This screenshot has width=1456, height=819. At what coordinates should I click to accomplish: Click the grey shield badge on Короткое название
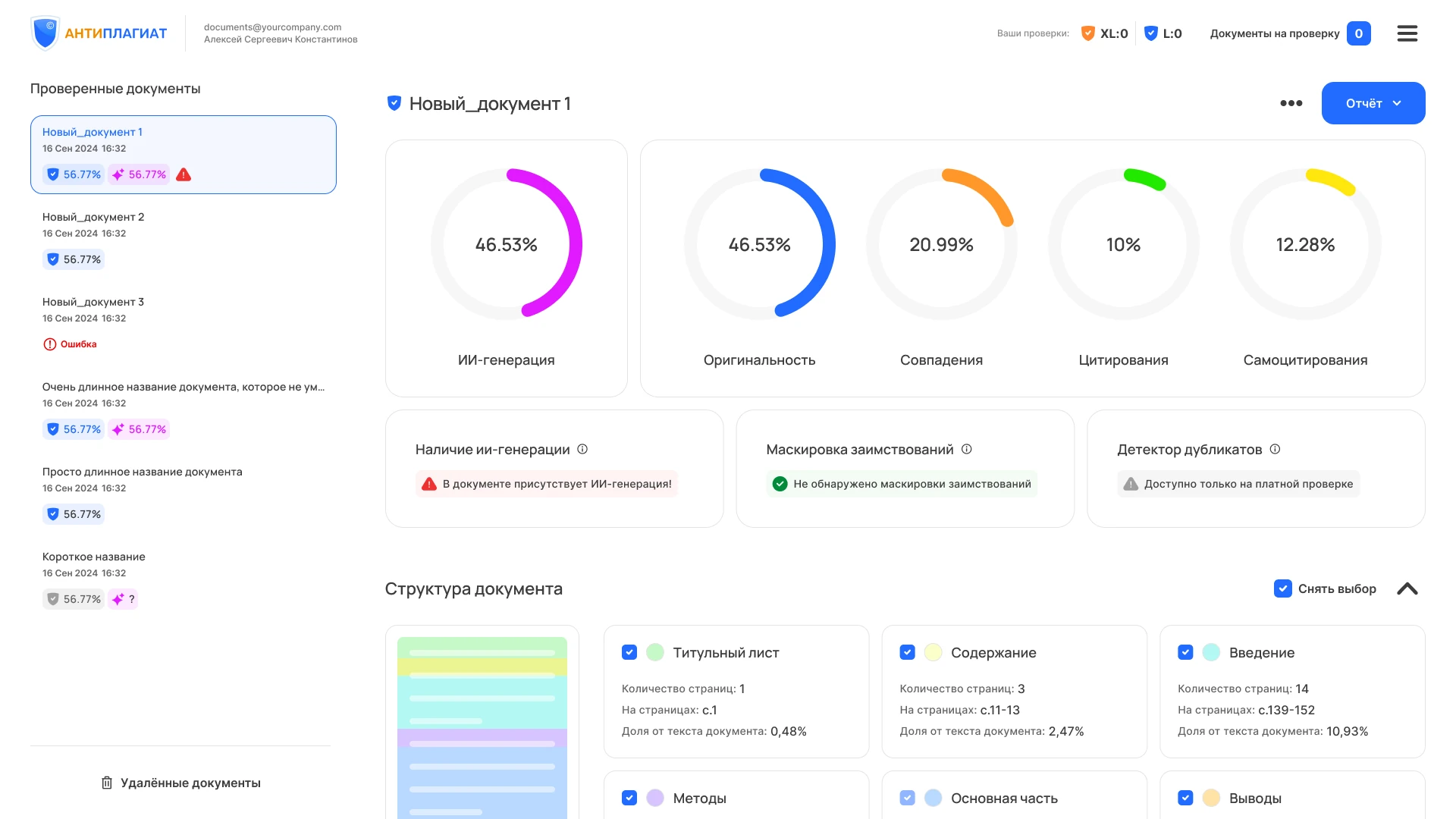(x=74, y=599)
